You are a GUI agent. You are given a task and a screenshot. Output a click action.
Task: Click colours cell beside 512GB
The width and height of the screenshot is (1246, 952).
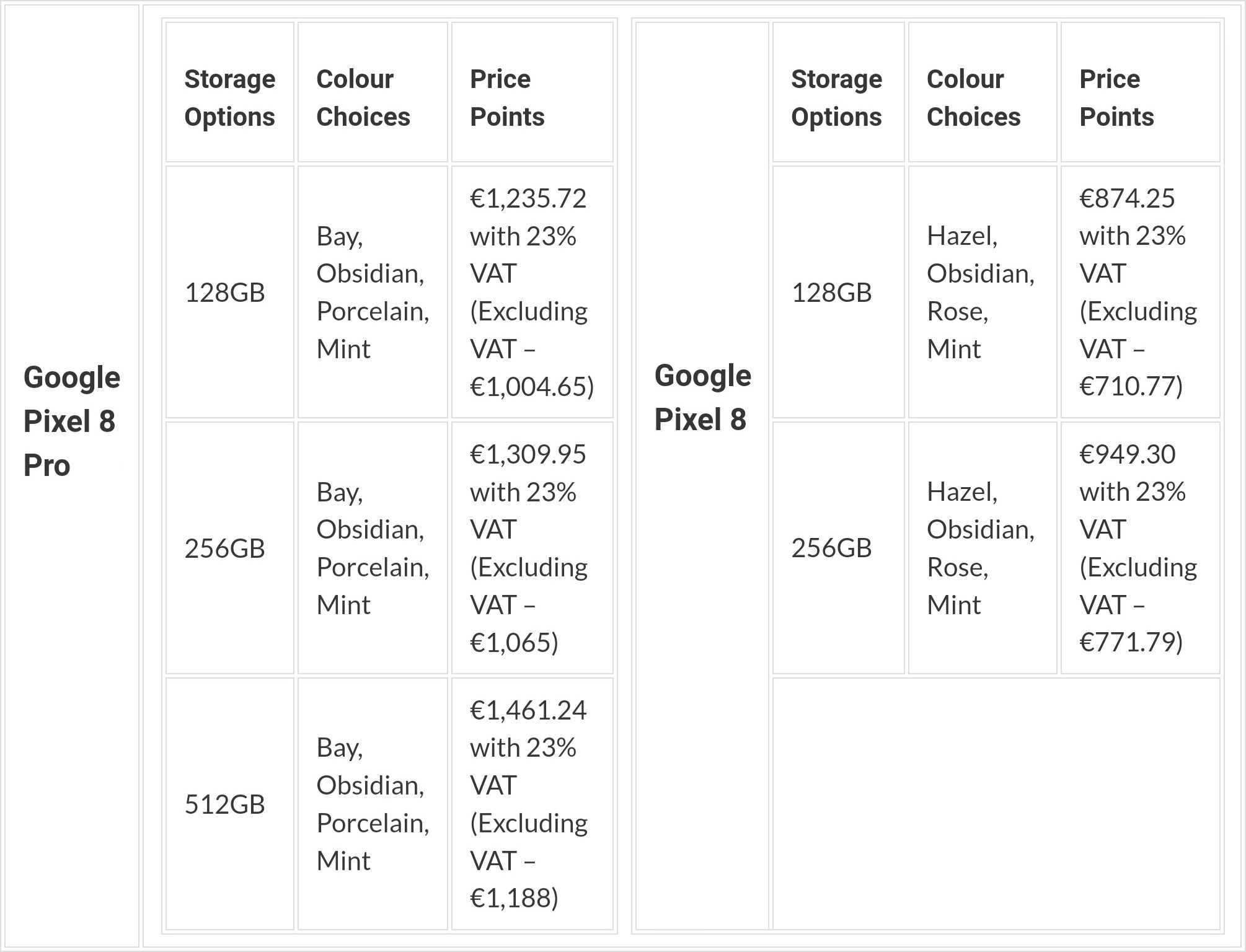click(x=373, y=804)
